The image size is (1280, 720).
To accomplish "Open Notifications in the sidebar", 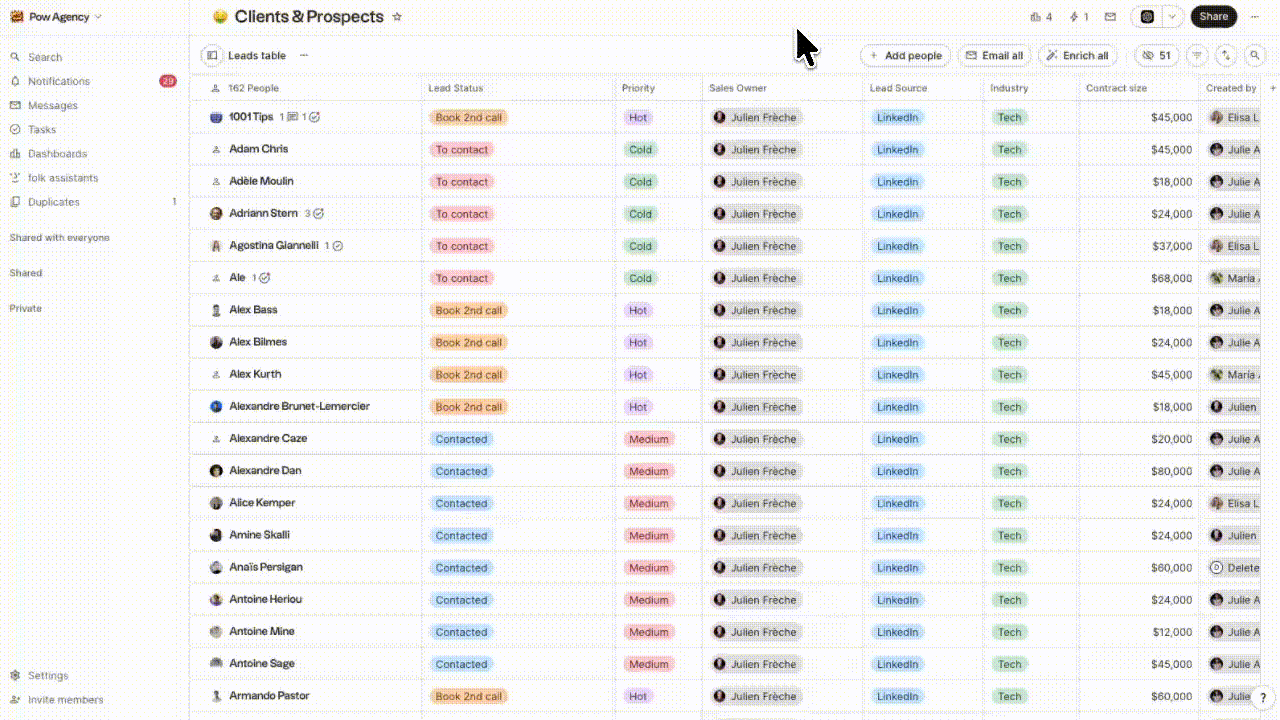I will (x=59, y=81).
